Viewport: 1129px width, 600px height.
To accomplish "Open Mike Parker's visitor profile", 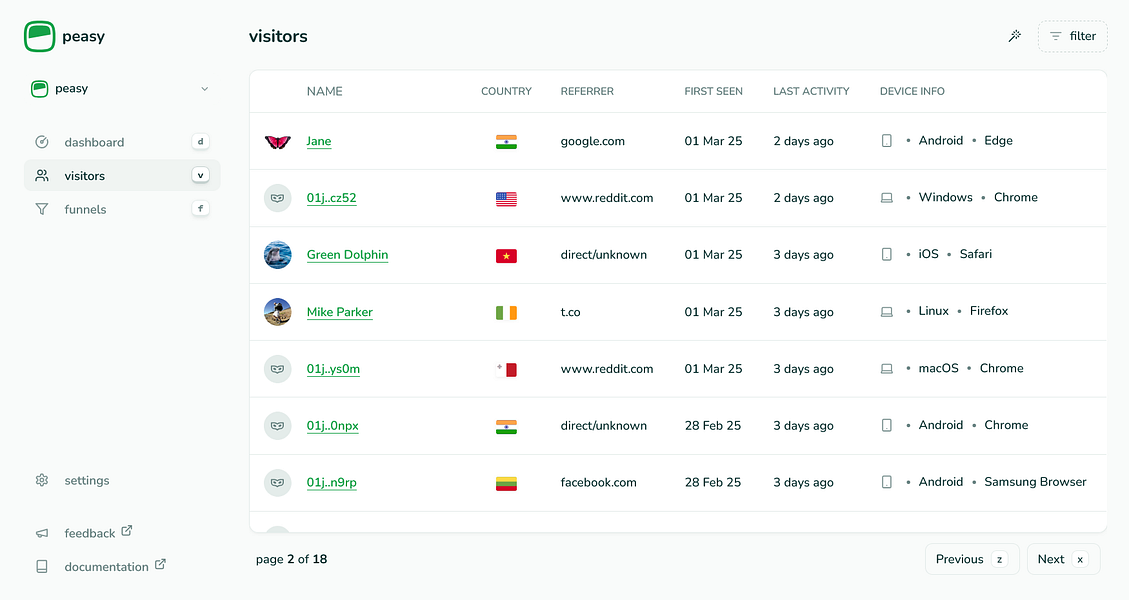I will [339, 312].
